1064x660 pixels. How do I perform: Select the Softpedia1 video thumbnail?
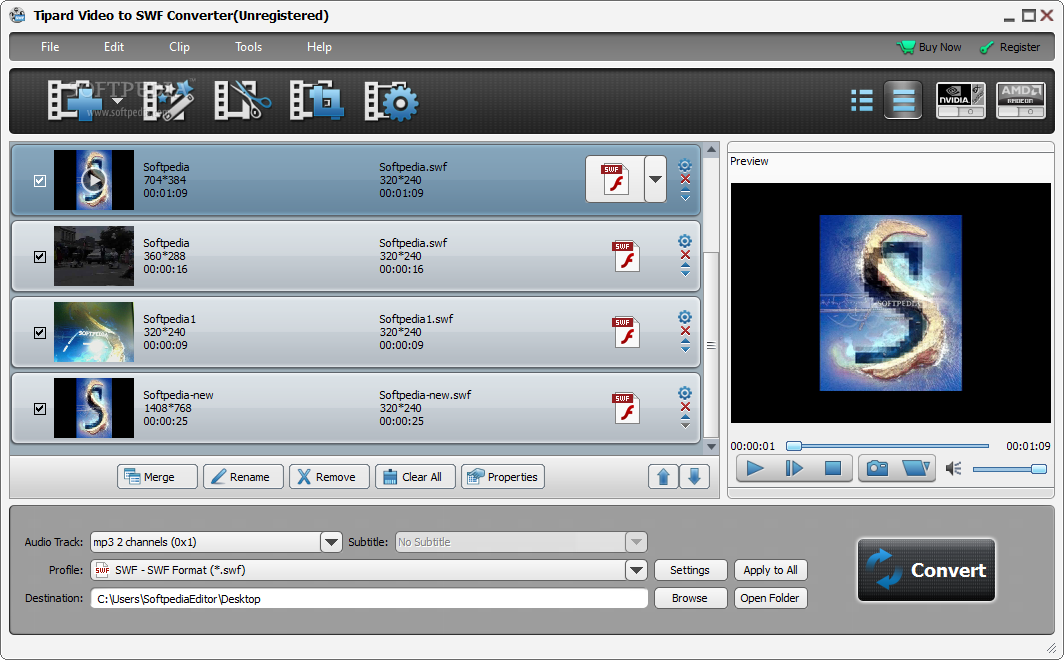point(94,332)
